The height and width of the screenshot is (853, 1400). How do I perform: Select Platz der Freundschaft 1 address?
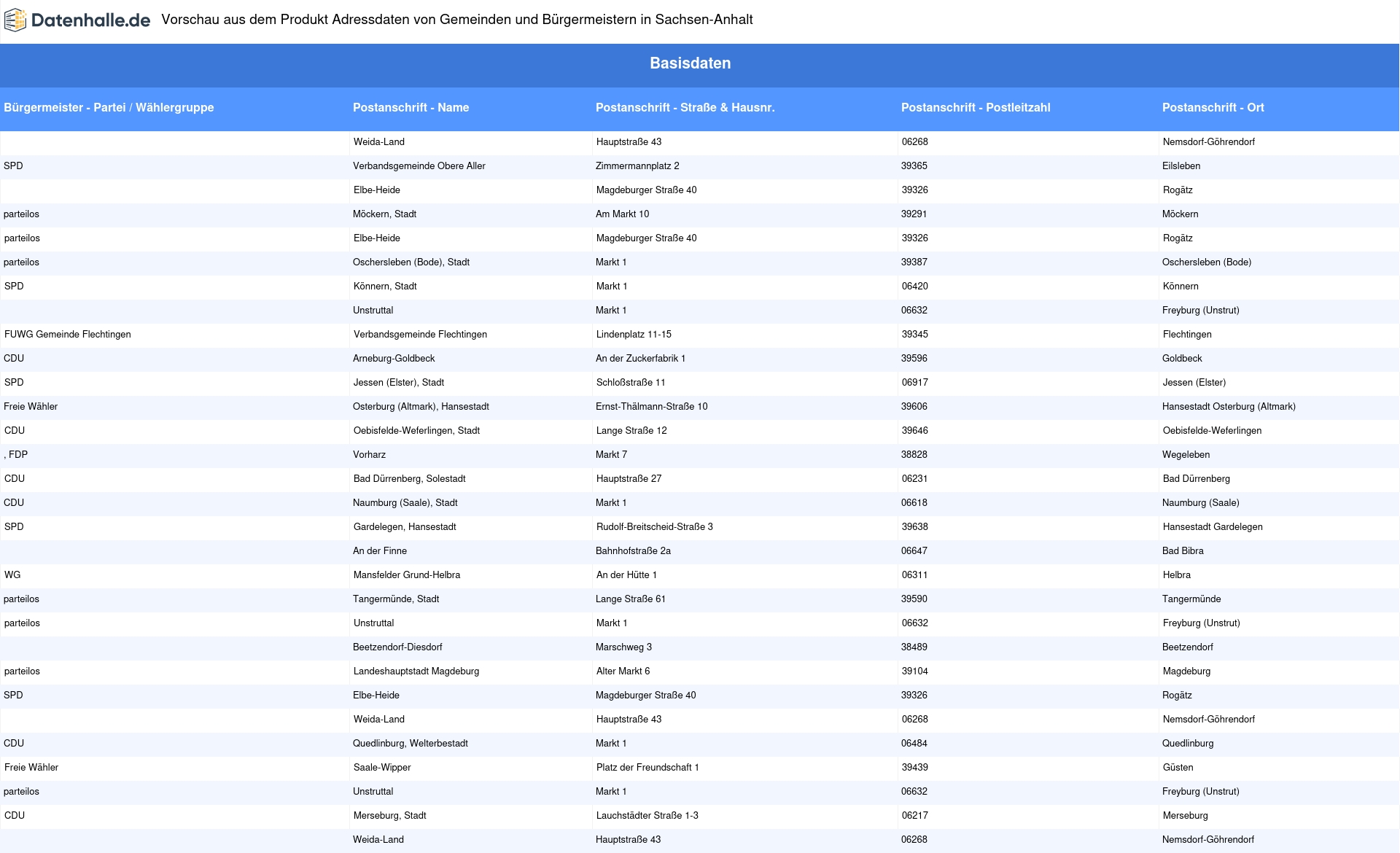[647, 768]
